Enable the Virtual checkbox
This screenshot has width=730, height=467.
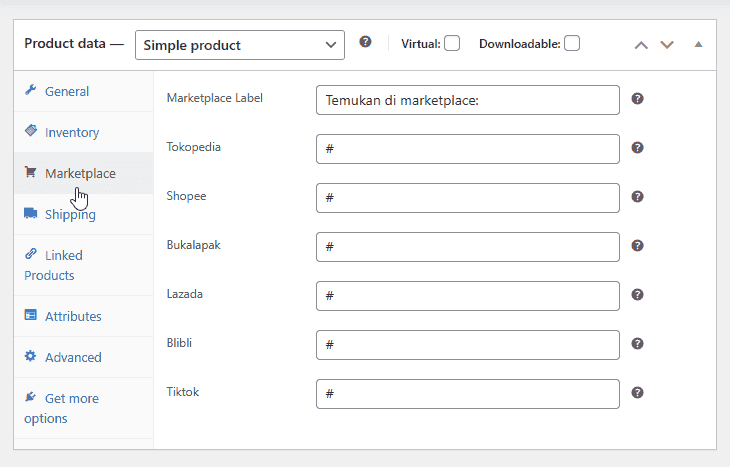[452, 43]
